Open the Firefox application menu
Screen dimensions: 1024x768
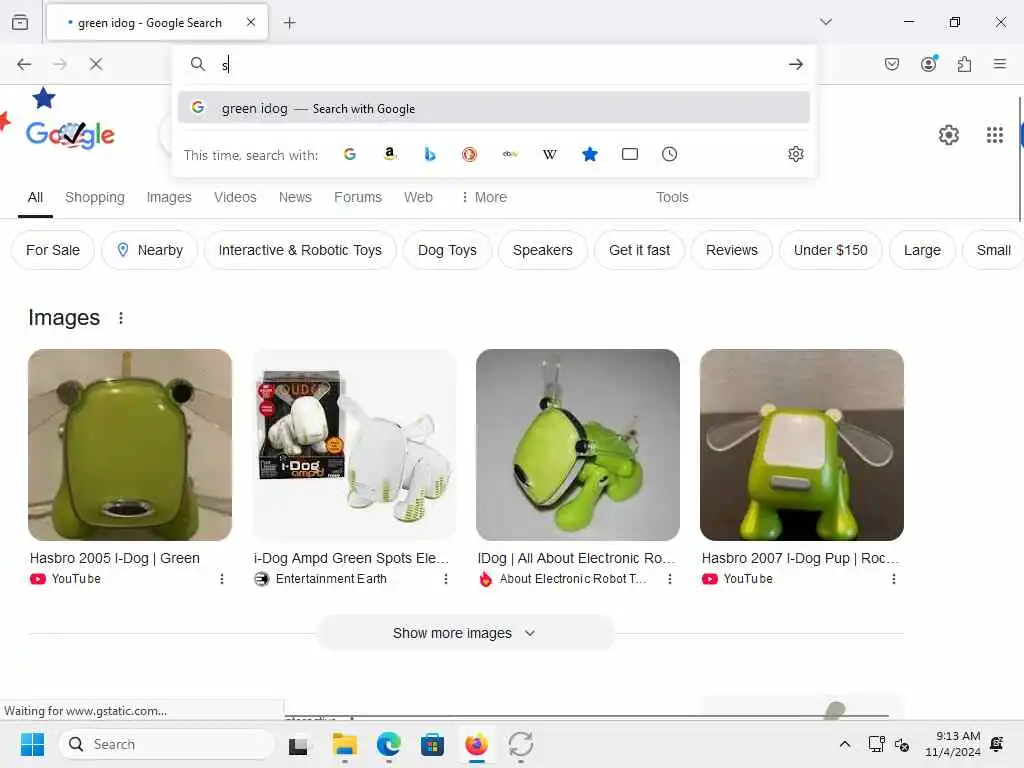tap(999, 64)
